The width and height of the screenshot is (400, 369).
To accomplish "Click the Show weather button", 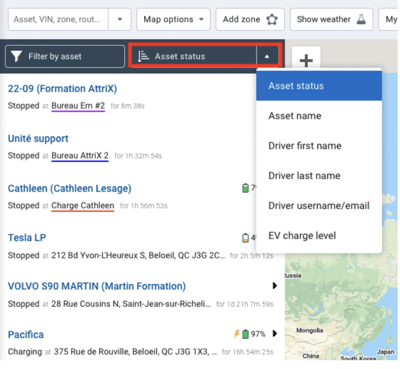I will [331, 19].
